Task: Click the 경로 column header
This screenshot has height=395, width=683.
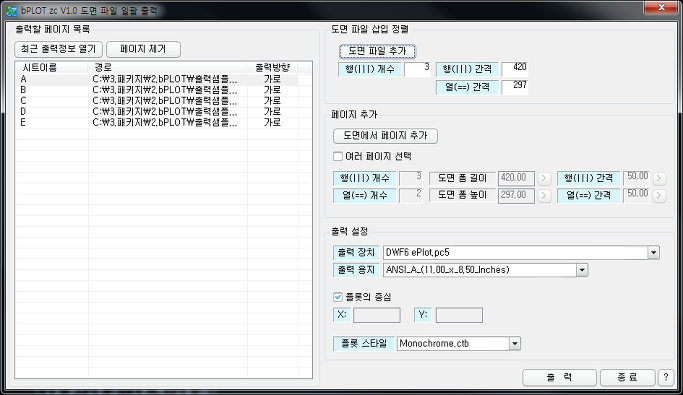Action: coord(168,68)
